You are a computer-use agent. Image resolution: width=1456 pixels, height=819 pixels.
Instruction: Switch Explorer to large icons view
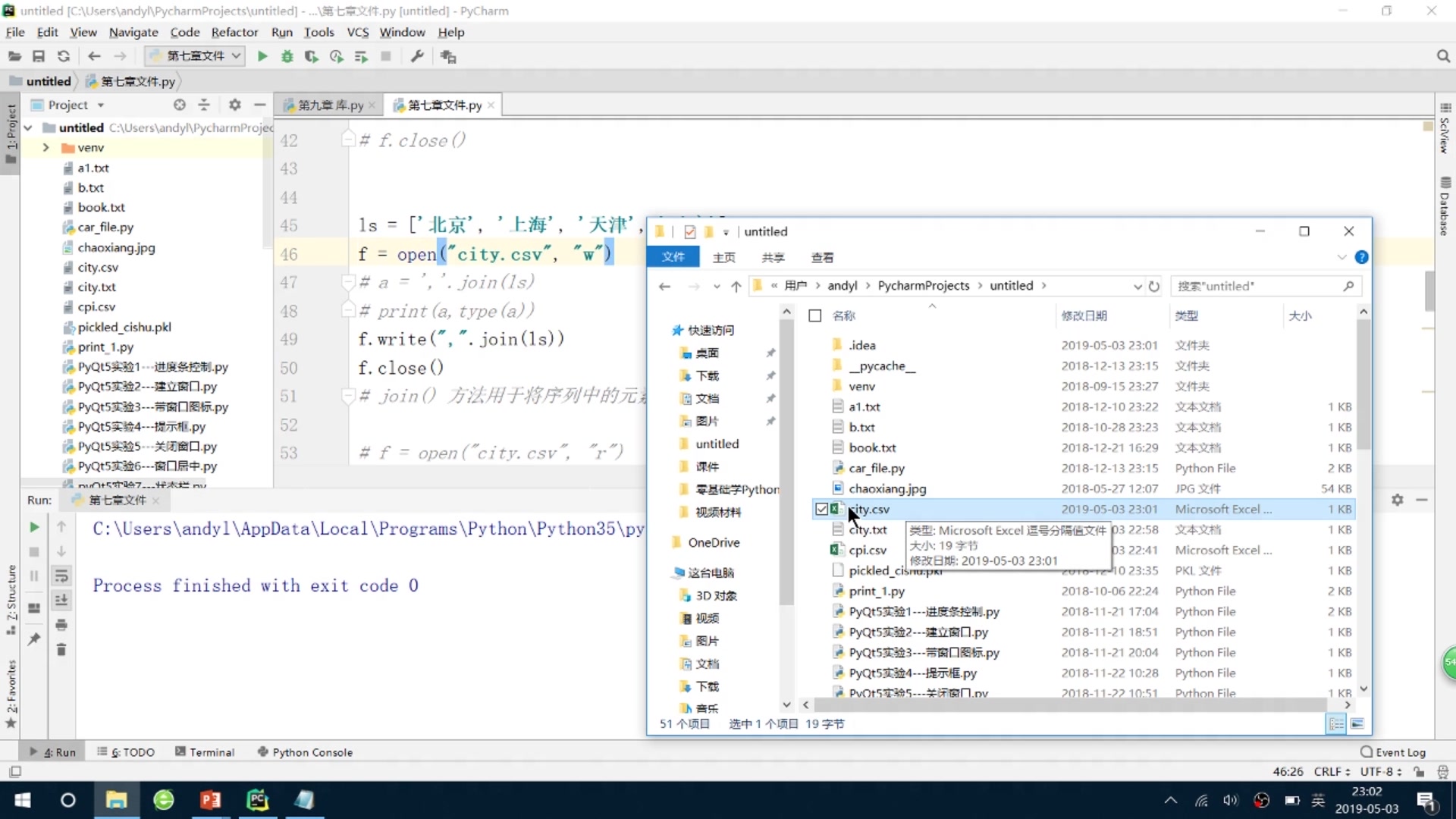[1357, 724]
